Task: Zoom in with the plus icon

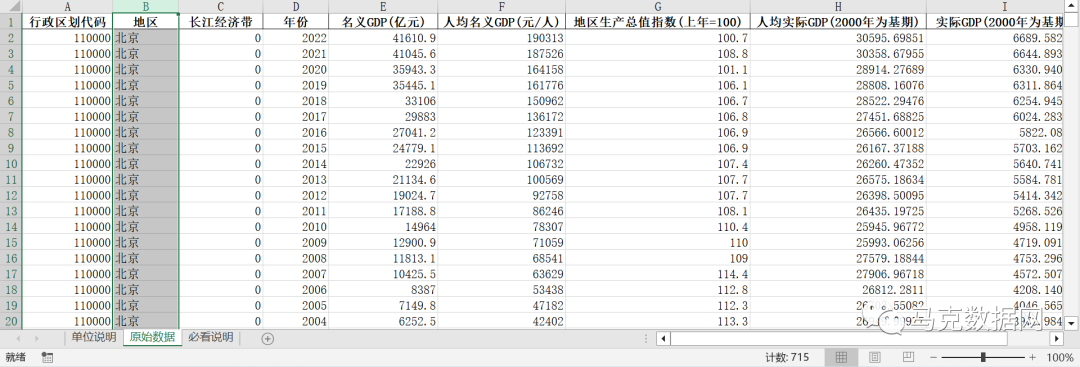Action: [1032, 357]
